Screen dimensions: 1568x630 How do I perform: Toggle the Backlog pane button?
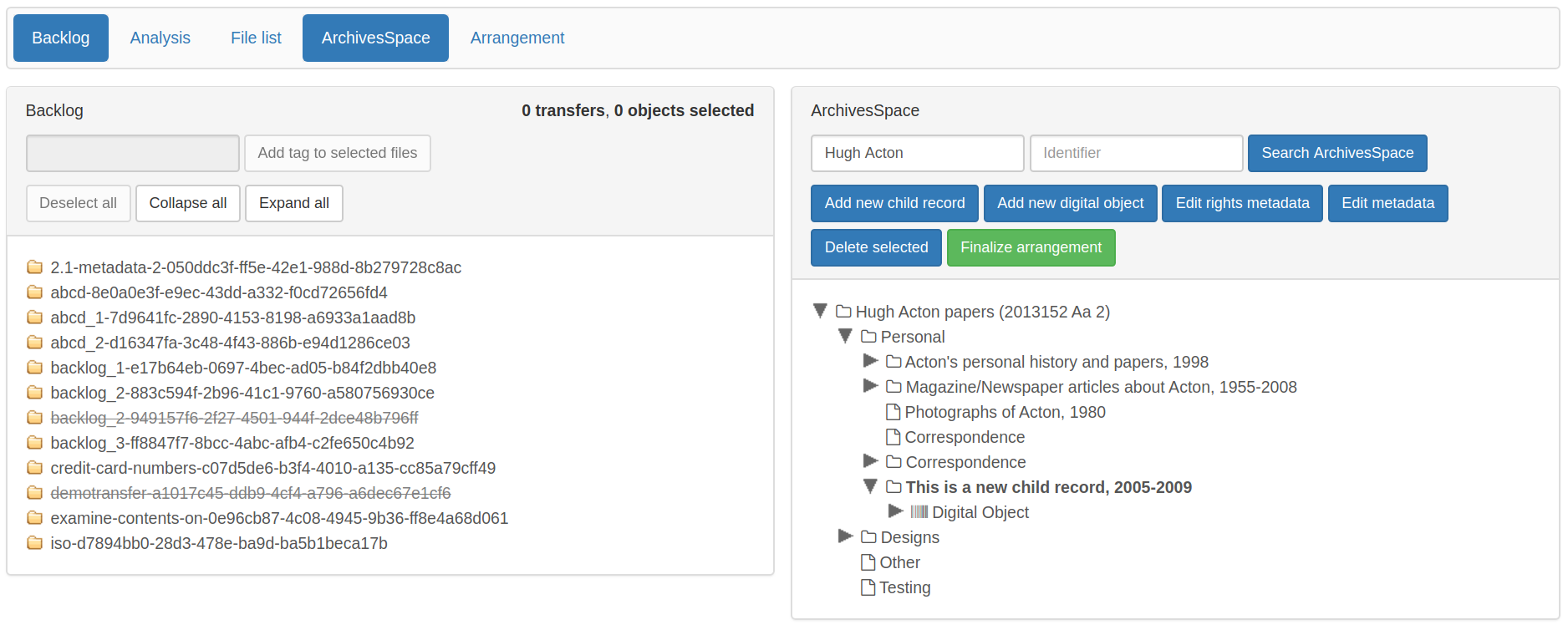tap(61, 38)
